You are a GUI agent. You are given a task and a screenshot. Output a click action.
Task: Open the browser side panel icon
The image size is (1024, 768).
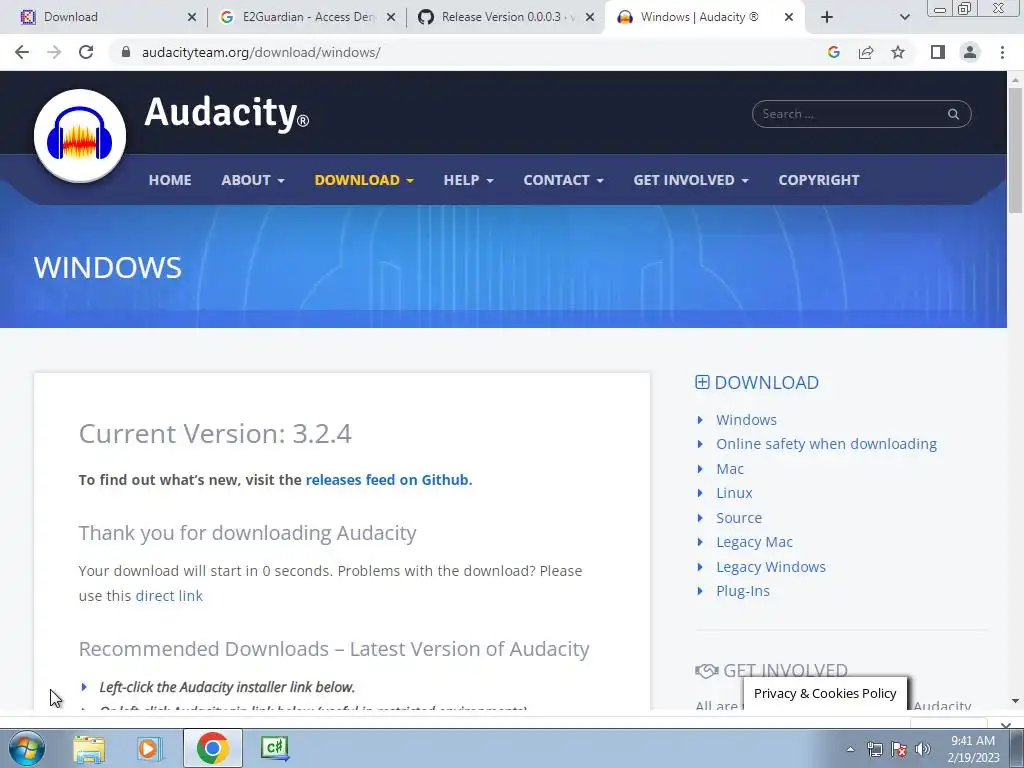[x=938, y=52]
